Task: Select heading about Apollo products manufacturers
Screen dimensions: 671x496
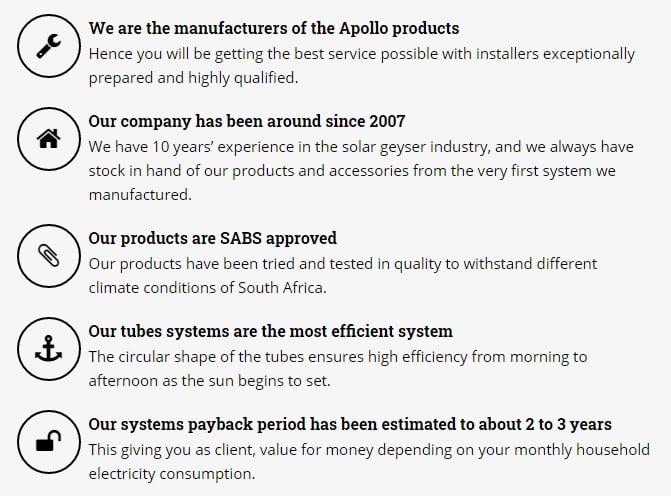Action: pyautogui.click(x=274, y=29)
